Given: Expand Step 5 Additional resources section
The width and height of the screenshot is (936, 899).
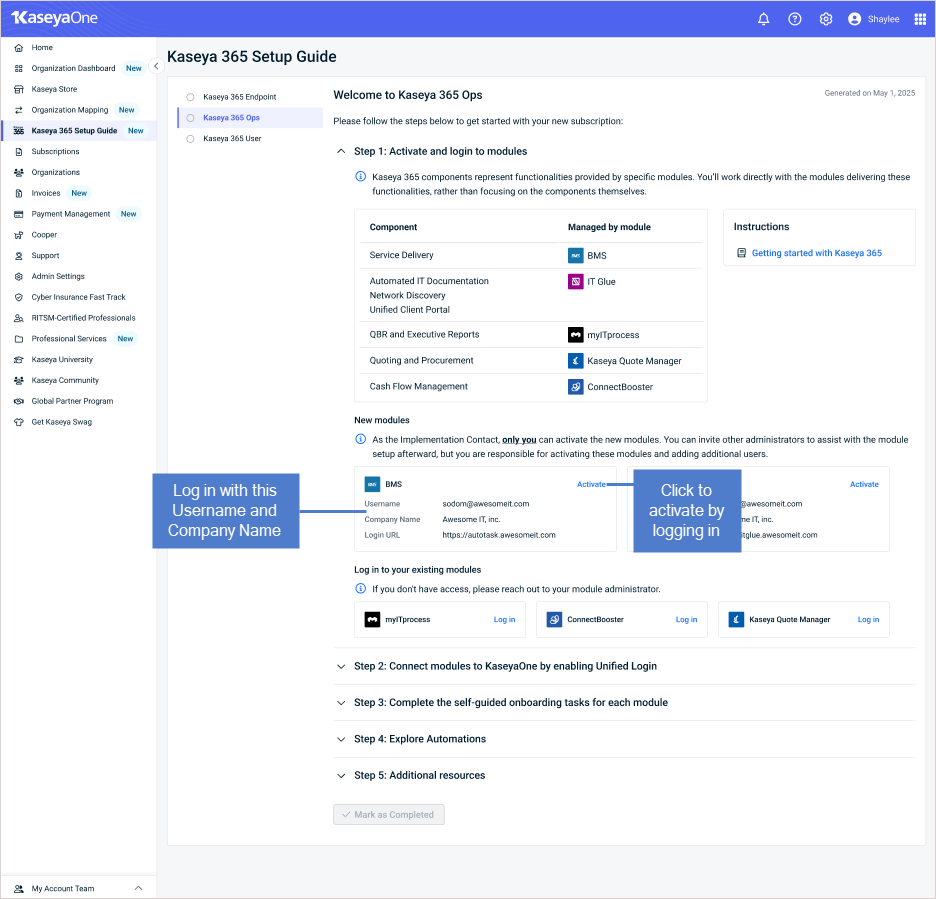Looking at the screenshot, I should coord(341,776).
